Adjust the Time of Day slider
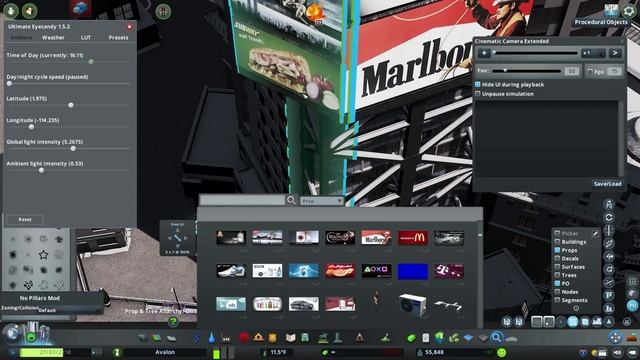Viewport: 640px width, 360px height. coord(91,62)
